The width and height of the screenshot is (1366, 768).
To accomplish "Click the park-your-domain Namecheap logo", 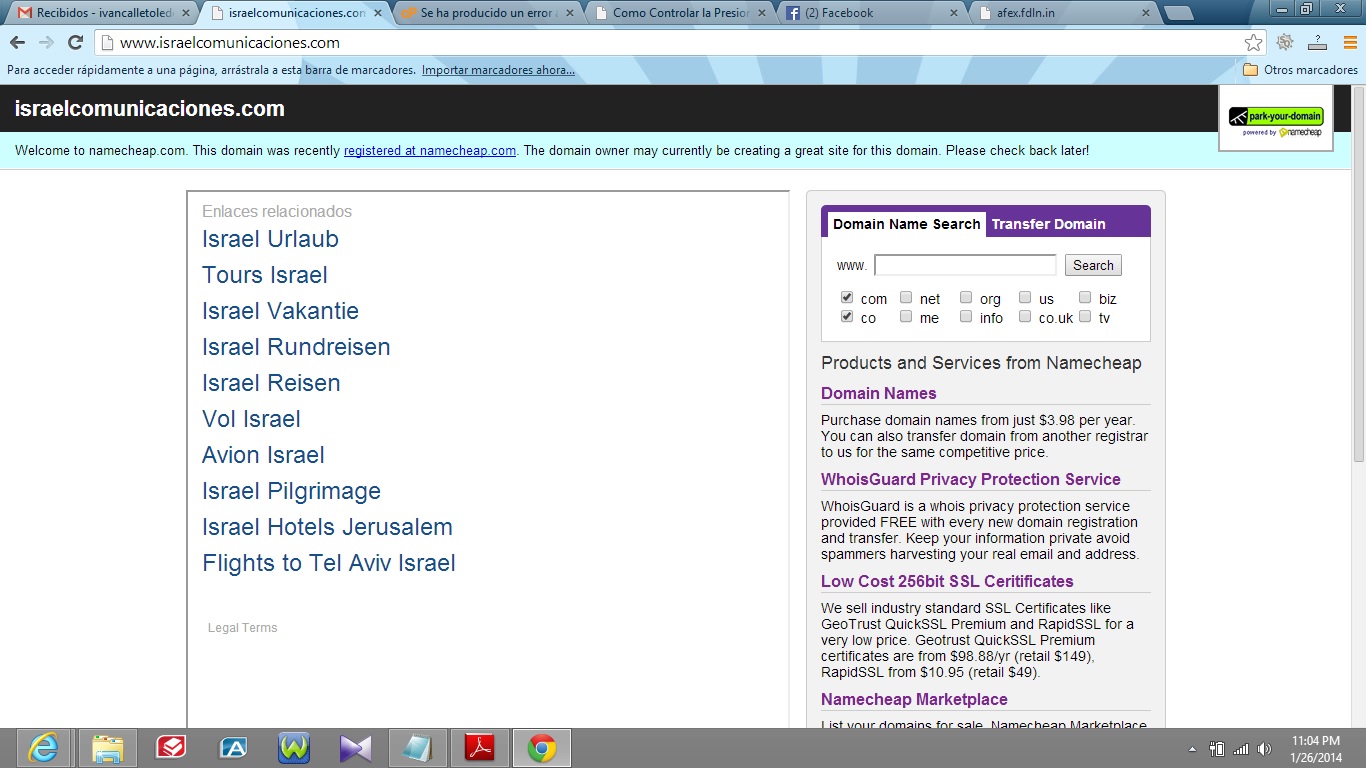I will pos(1276,120).
